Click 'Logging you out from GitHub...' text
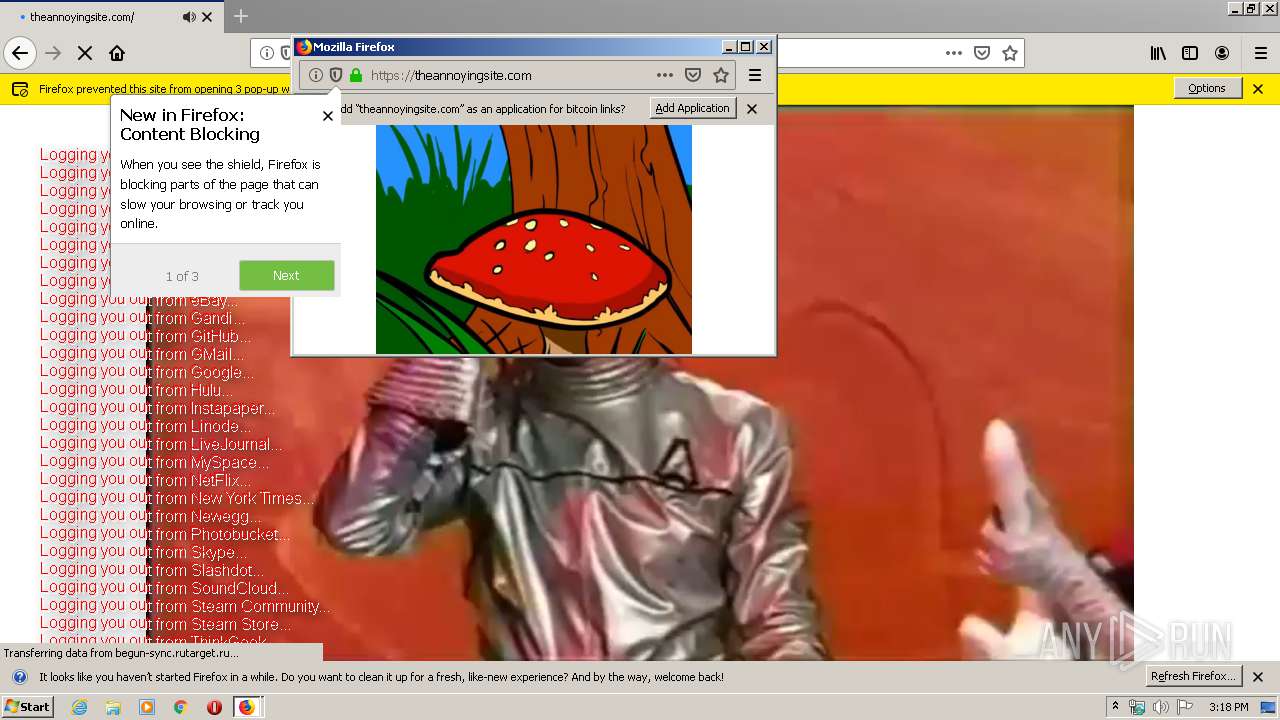The image size is (1280, 720). [x=145, y=336]
